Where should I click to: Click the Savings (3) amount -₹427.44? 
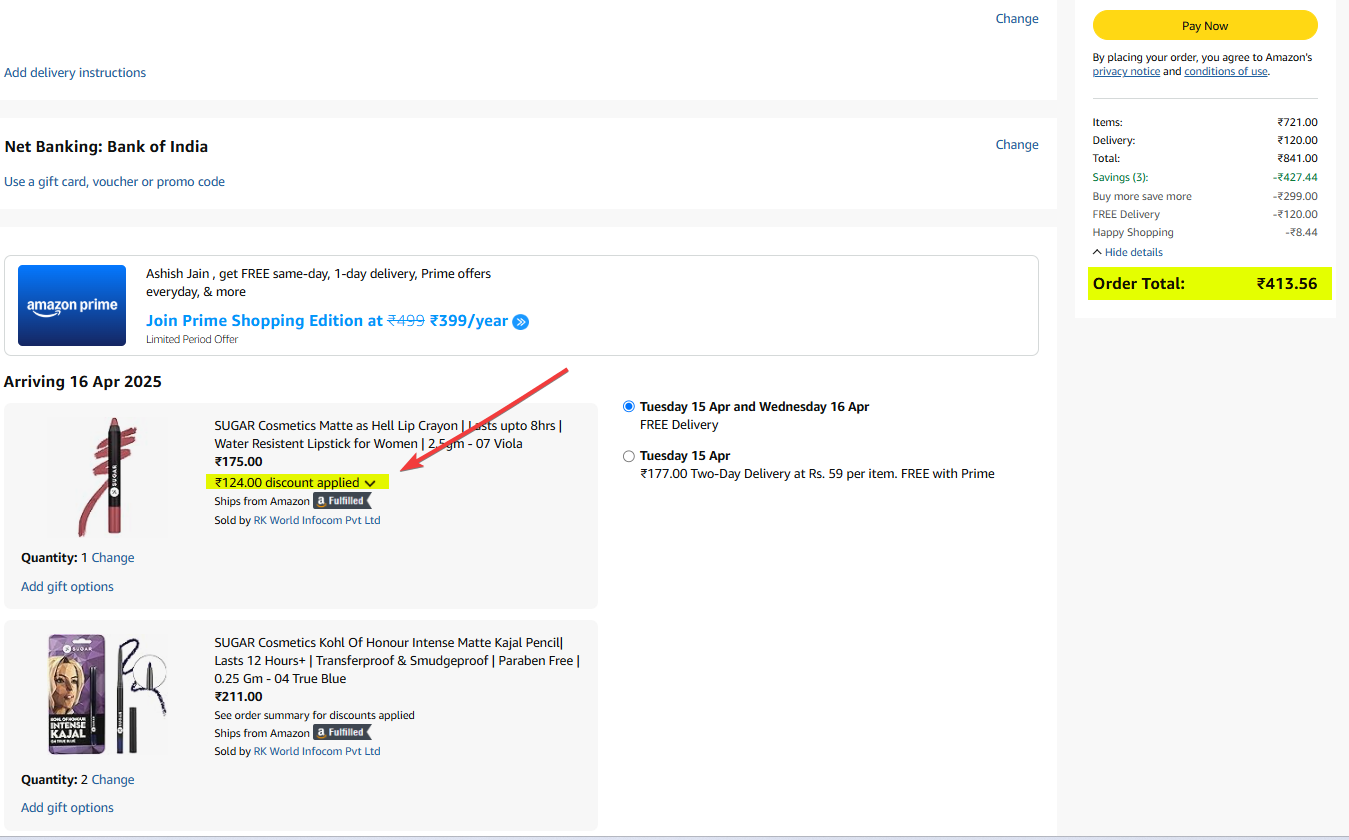tap(1295, 177)
